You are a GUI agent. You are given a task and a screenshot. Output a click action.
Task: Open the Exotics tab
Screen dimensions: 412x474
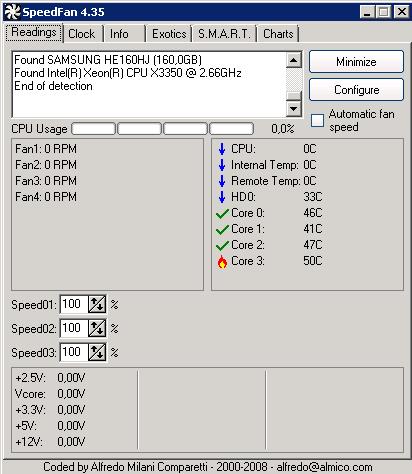pos(169,34)
